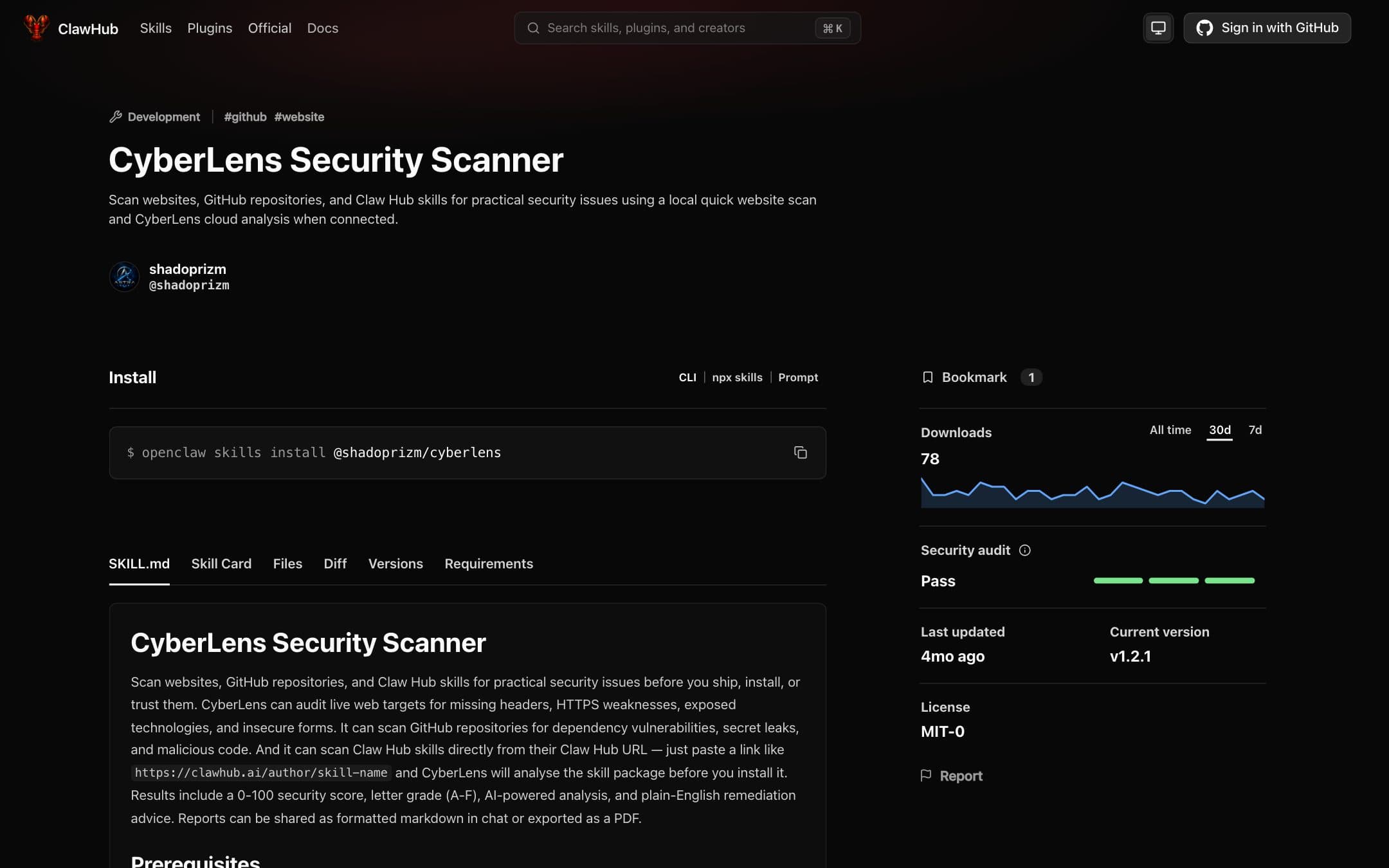Click ClawHub brand name
The width and height of the screenshot is (1389, 868).
[x=88, y=28]
